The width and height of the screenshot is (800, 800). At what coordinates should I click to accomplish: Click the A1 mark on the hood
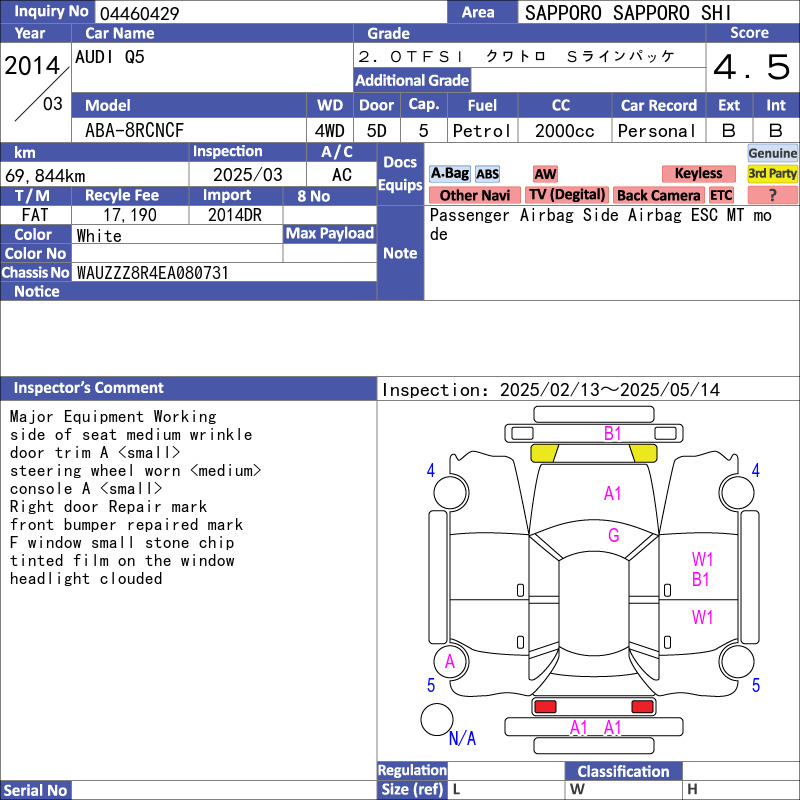[x=612, y=493]
